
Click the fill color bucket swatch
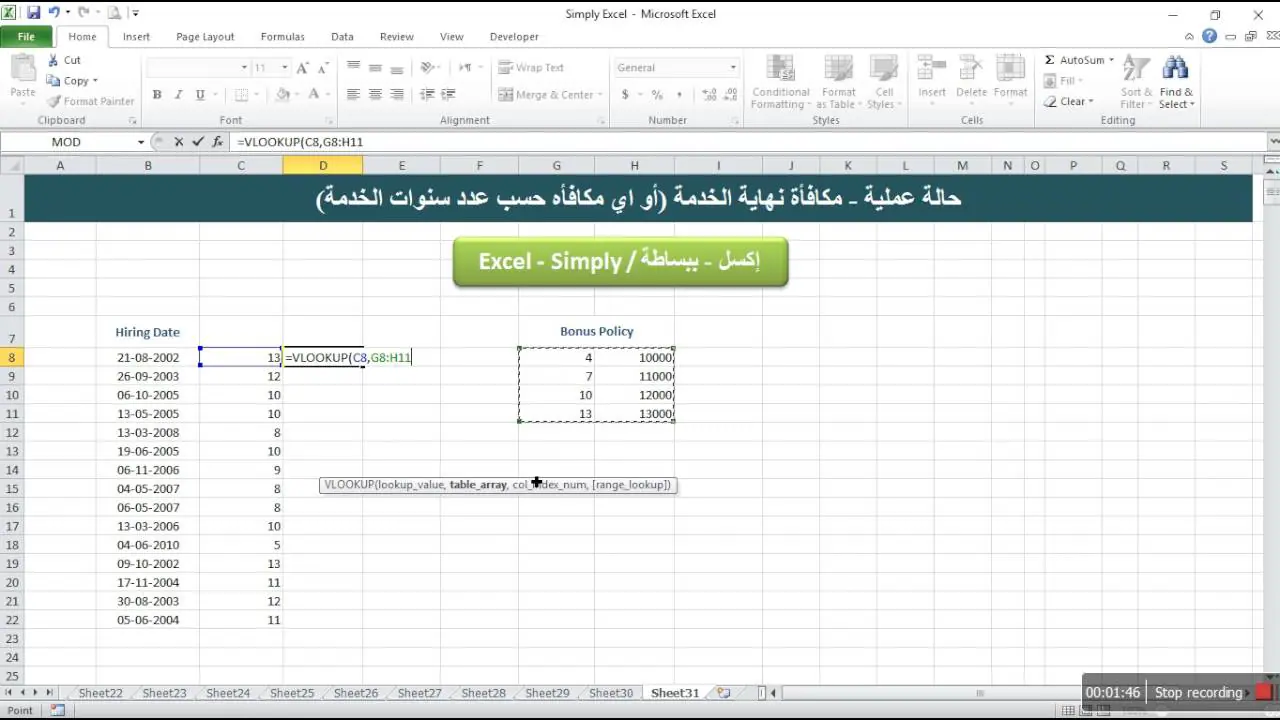(x=282, y=95)
